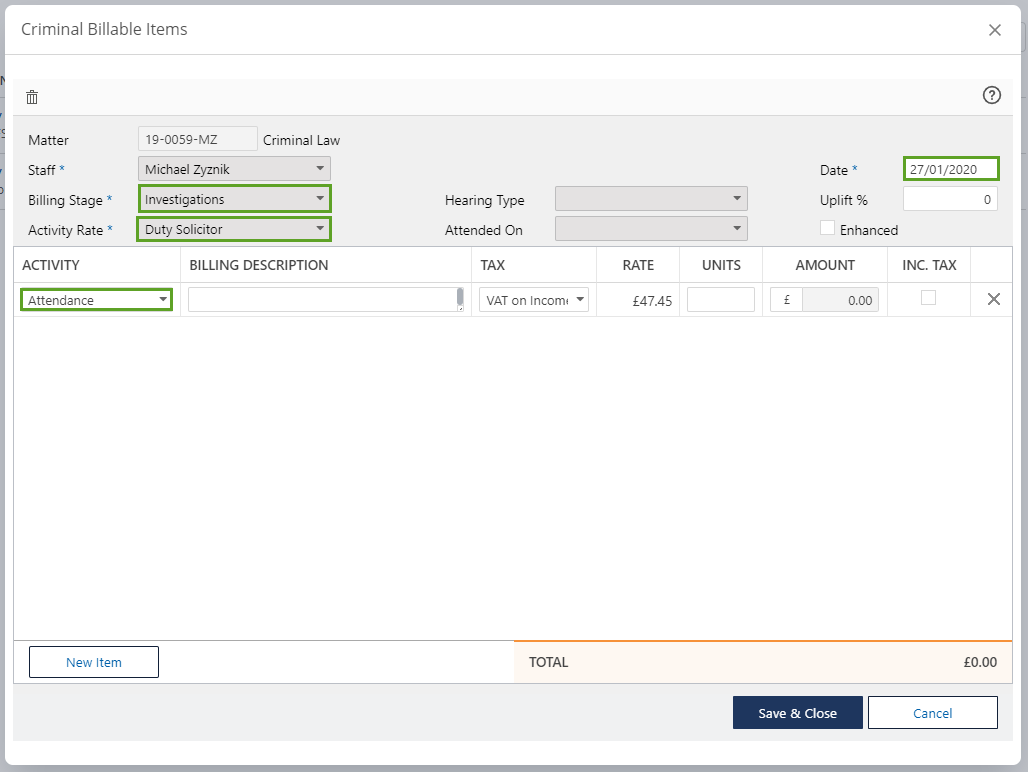The width and height of the screenshot is (1028, 772).
Task: Focus the Uplift % field
Action: pyautogui.click(x=950, y=199)
